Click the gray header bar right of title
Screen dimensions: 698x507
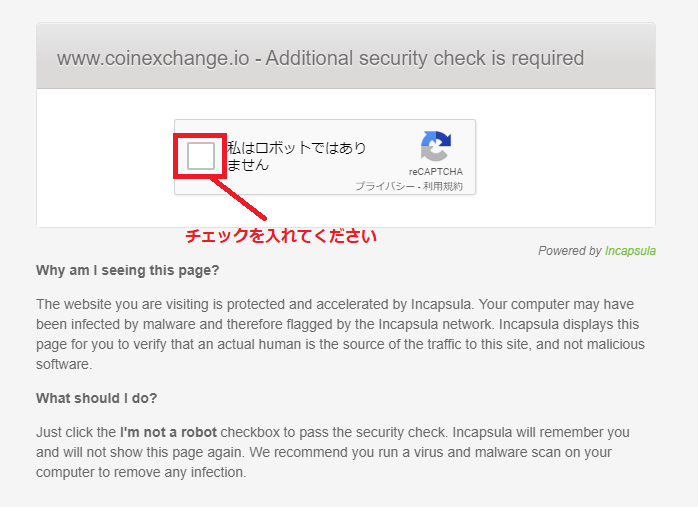(x=619, y=58)
